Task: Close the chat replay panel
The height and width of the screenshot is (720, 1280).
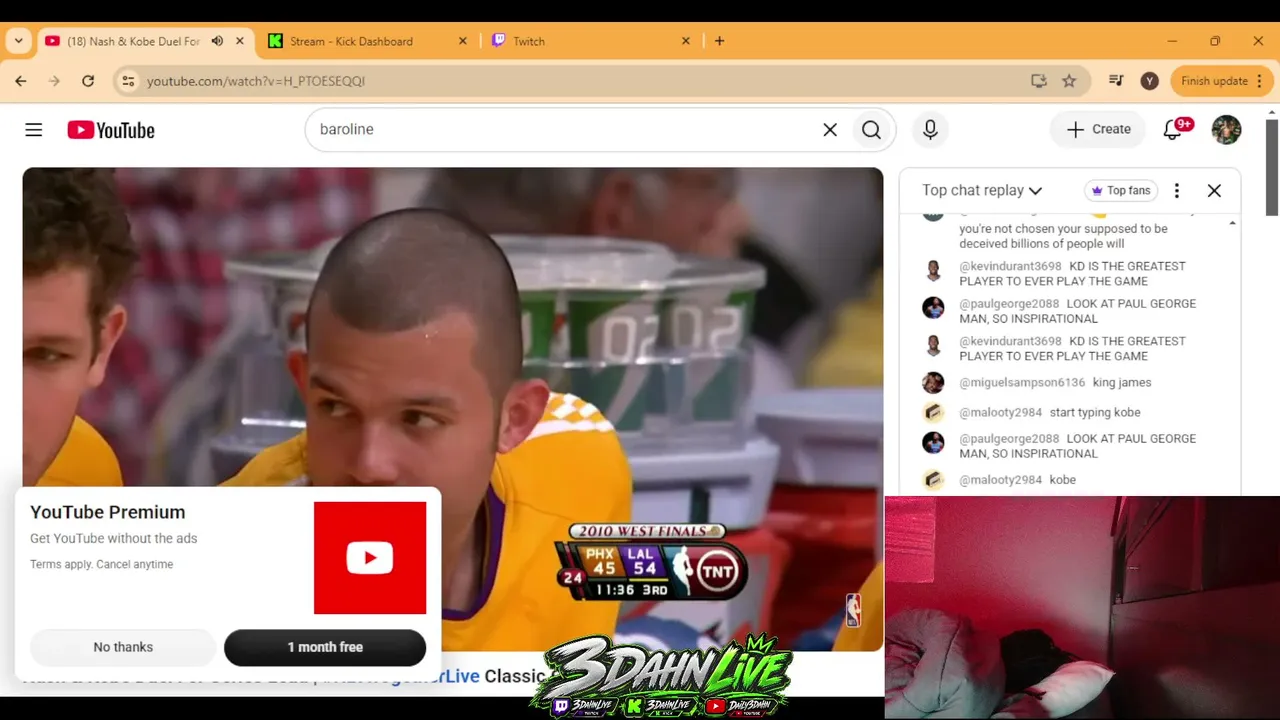Action: (x=1214, y=190)
